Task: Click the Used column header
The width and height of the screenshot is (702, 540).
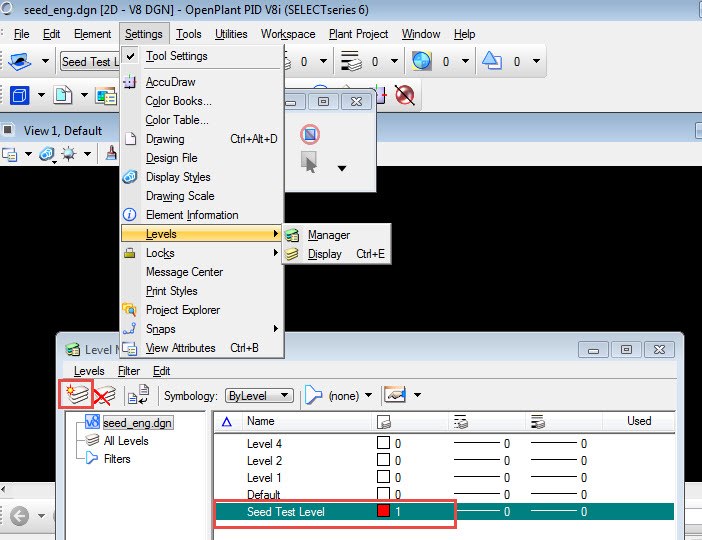Action: [639, 421]
